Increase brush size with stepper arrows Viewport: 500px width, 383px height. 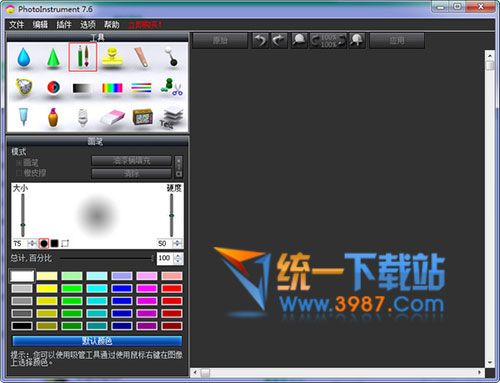tap(32, 243)
